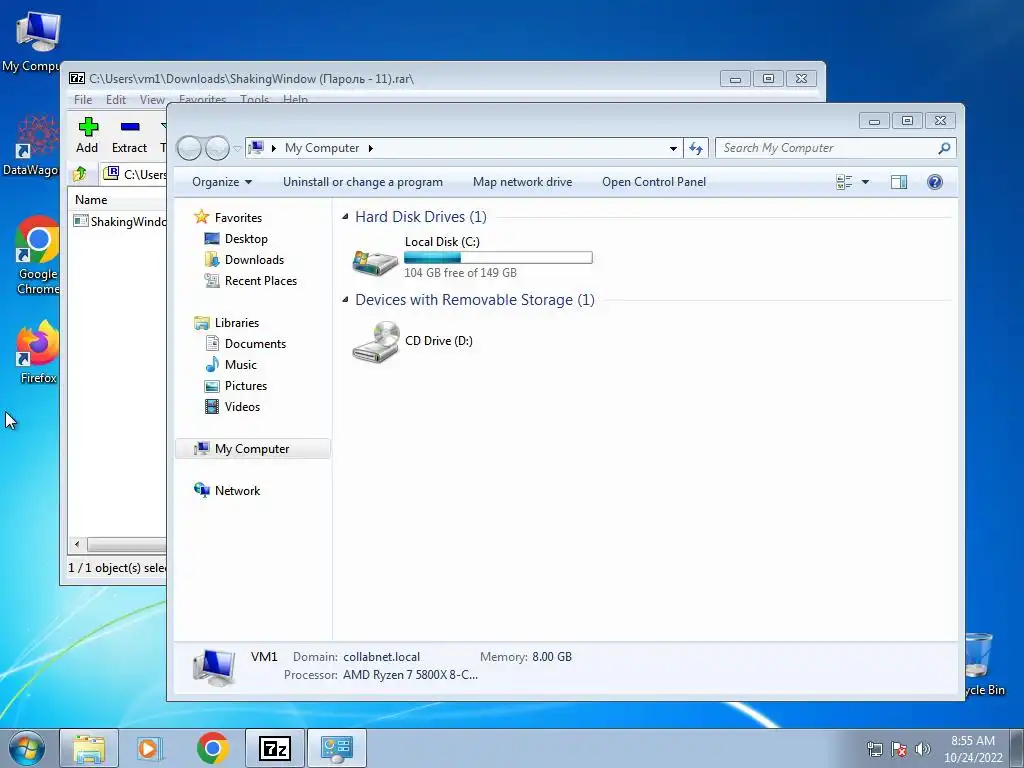
Task: Click Open Control Panel
Action: 654,182
